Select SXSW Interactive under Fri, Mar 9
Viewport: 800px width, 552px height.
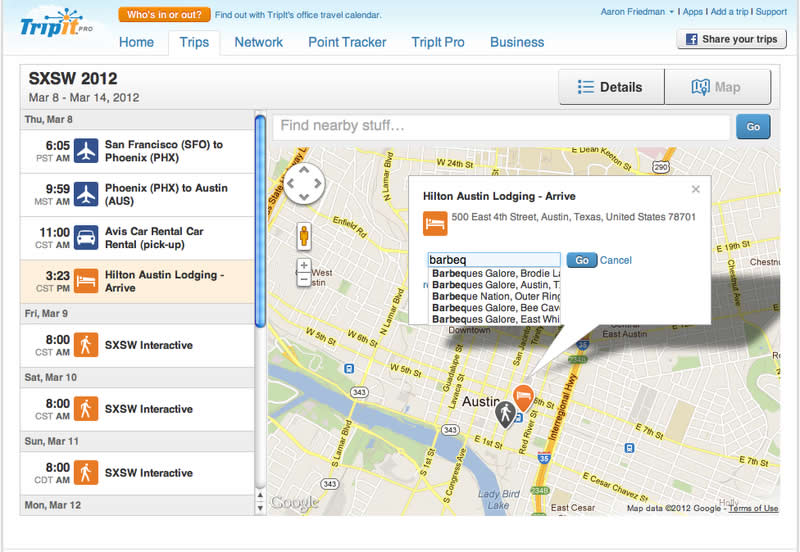137,345
